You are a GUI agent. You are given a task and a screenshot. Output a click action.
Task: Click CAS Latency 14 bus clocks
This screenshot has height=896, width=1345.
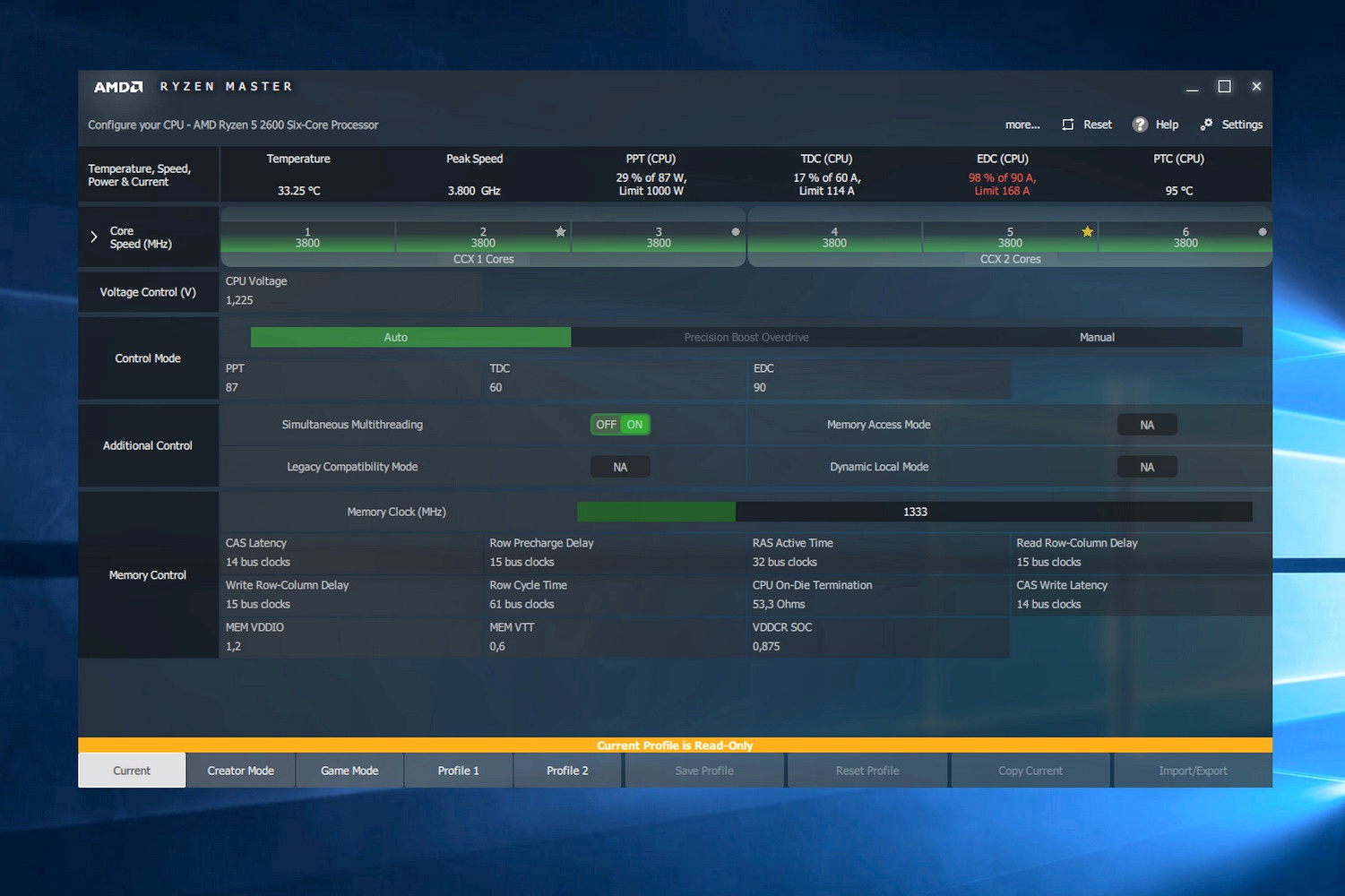[351, 553]
